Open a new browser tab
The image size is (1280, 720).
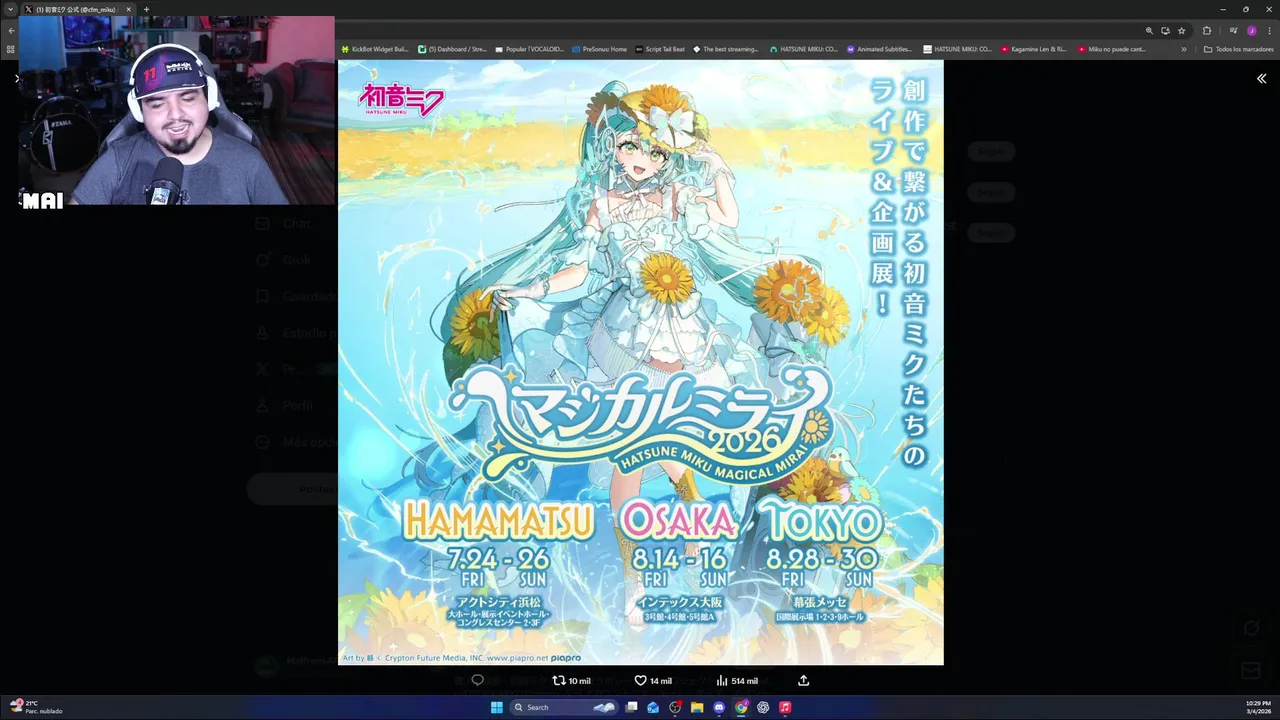coord(146,9)
